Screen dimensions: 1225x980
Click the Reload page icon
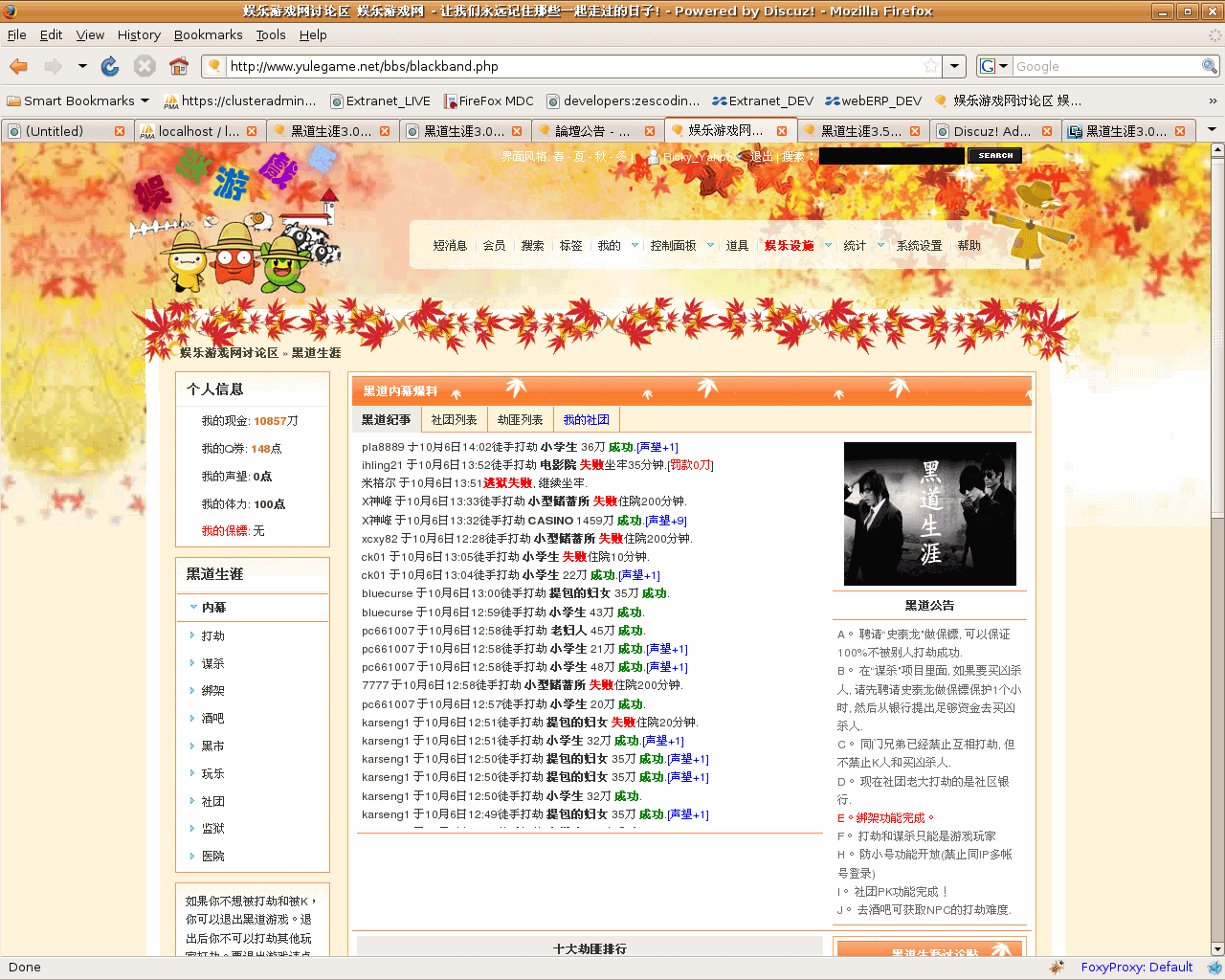tap(110, 66)
